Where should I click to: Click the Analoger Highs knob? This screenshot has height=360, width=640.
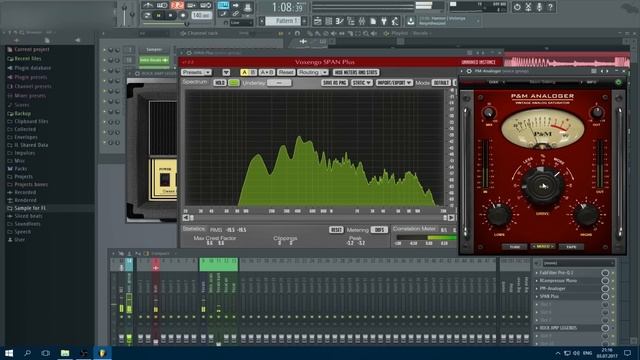coord(587,215)
